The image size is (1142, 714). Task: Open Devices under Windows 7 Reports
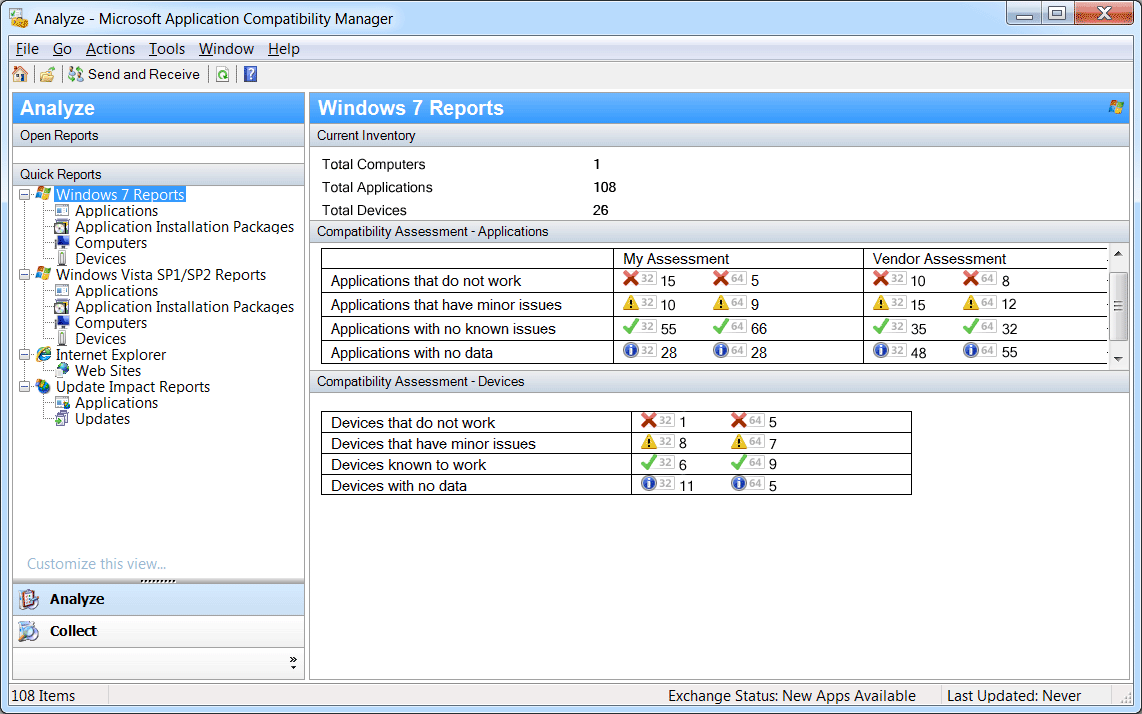tap(101, 259)
